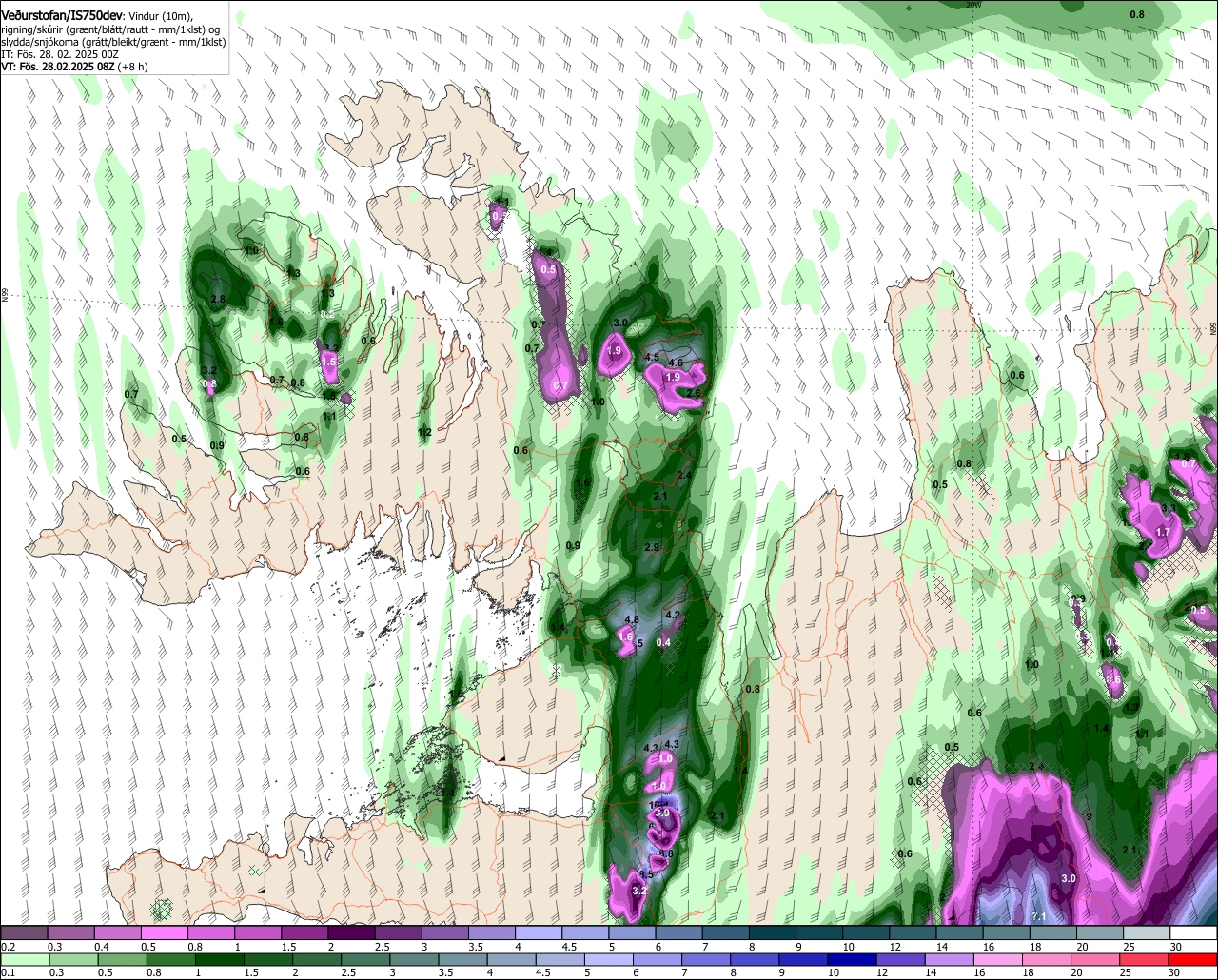The height and width of the screenshot is (980, 1218).
Task: Click the 'IT: Fös. 28. 02. 2025 00Z' line
Action: click(60, 54)
